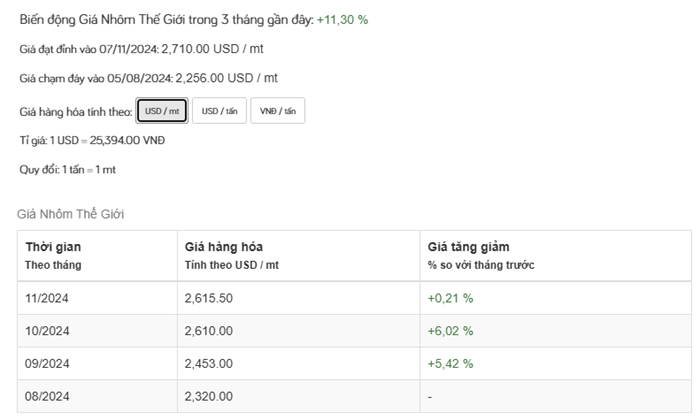Click the Giá tăng giảm column header
The width and height of the screenshot is (700, 420).
[468, 247]
